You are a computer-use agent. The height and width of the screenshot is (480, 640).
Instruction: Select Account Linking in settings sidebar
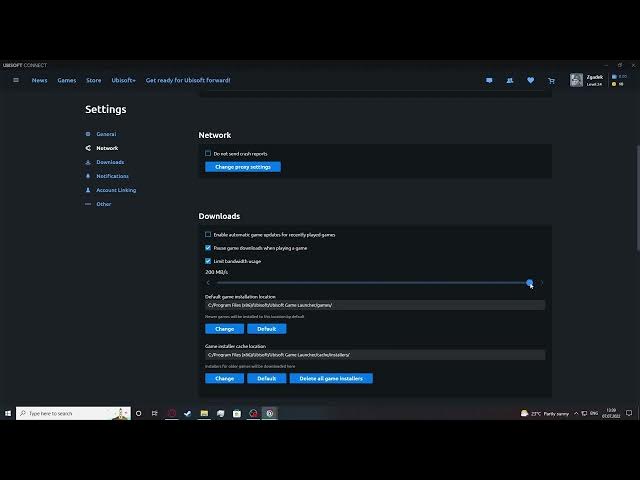click(116, 190)
